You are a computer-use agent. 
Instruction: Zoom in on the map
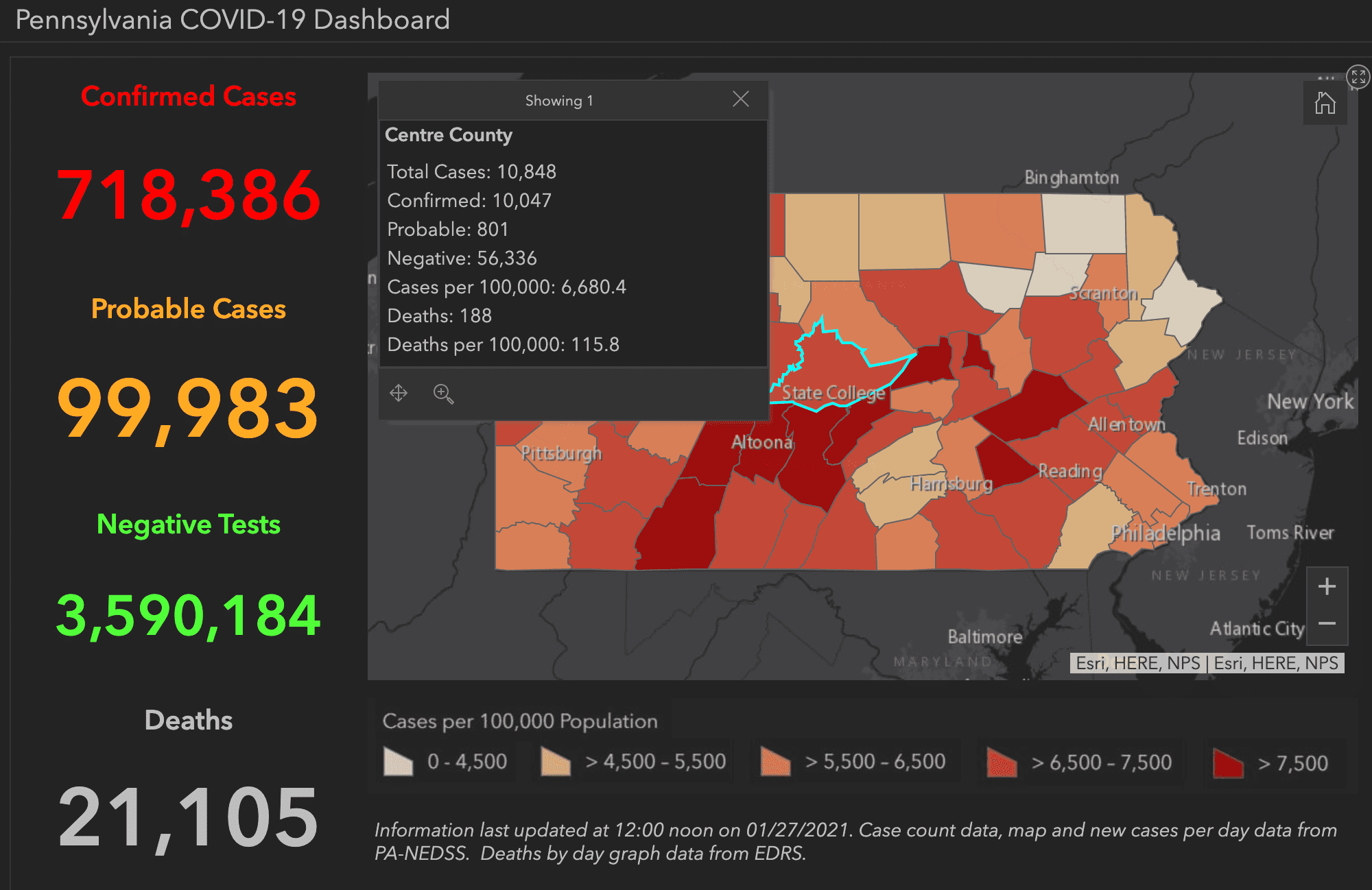(x=1327, y=586)
